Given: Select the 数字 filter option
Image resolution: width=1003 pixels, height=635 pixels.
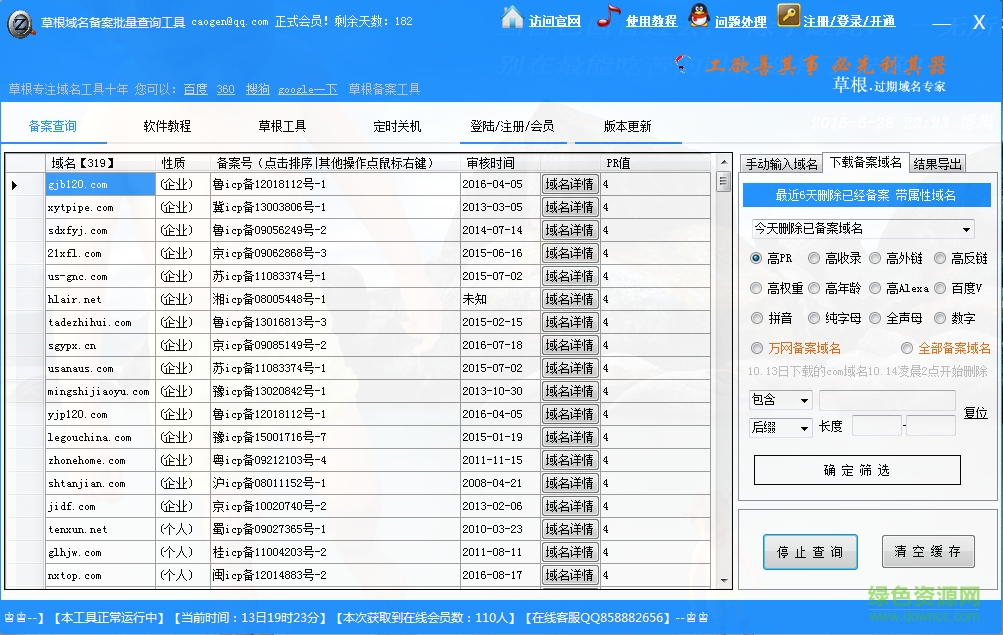Looking at the screenshot, I should 940,317.
